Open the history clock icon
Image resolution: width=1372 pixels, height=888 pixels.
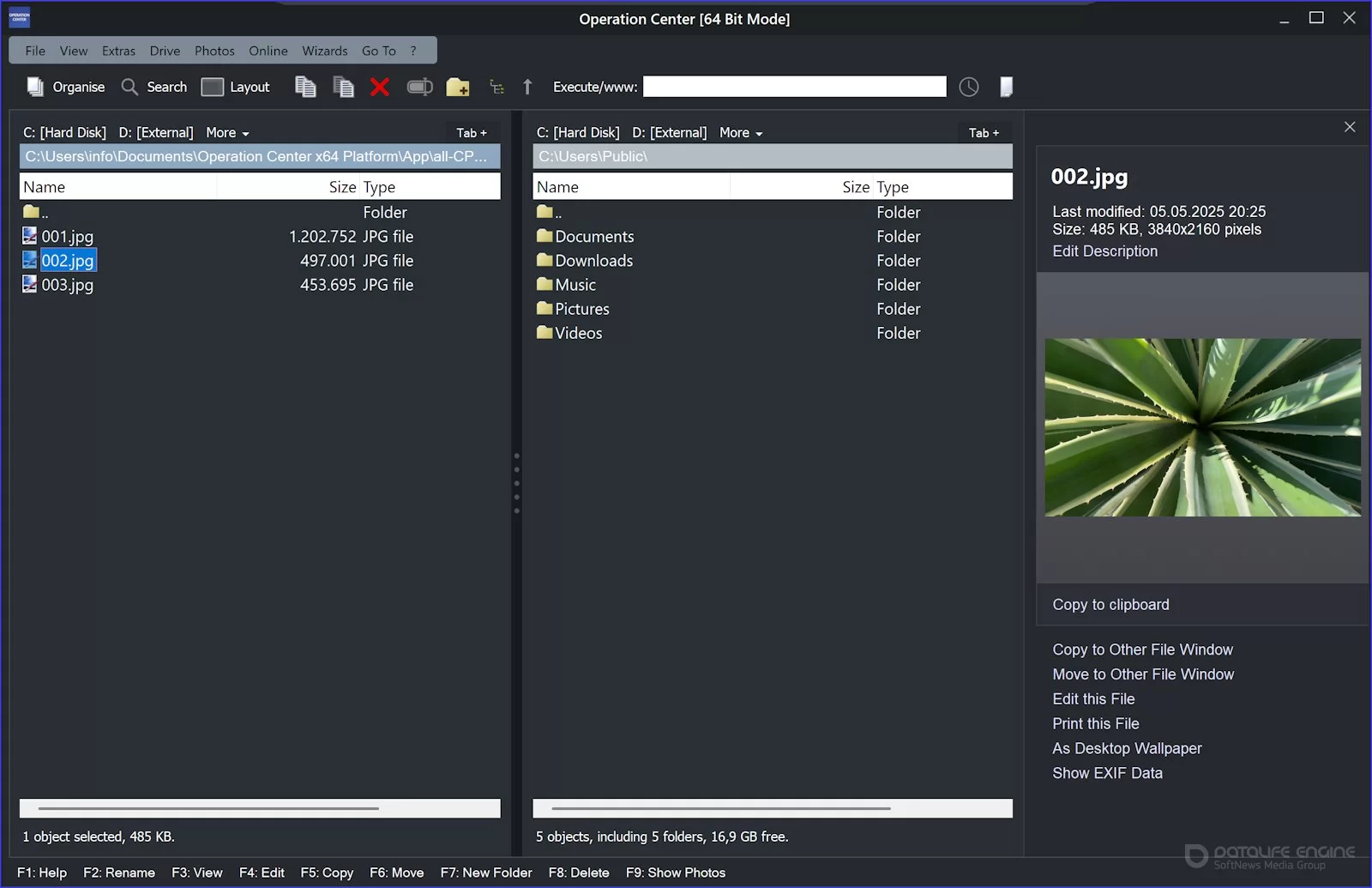click(x=968, y=87)
